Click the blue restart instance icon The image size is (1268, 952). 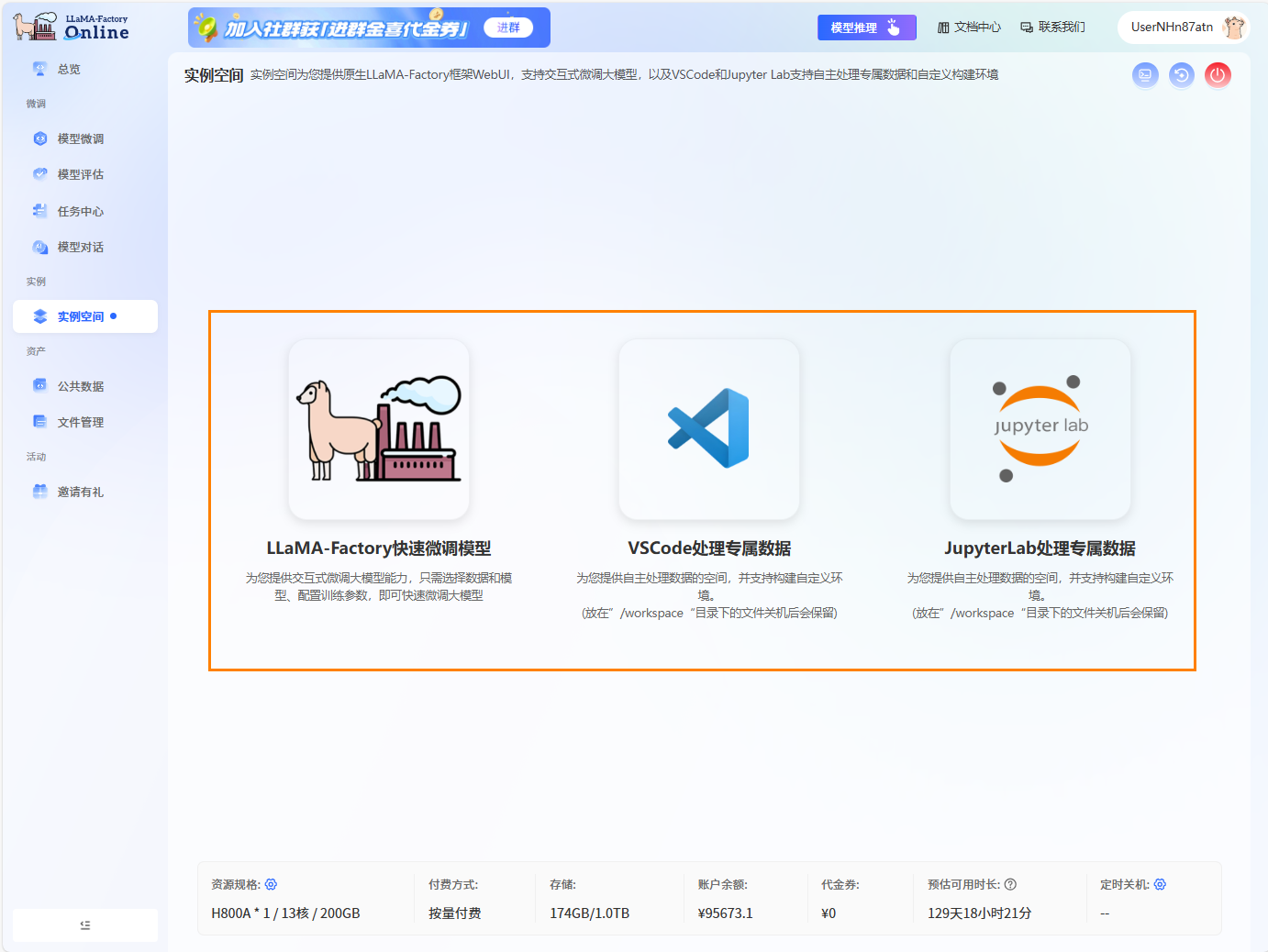click(x=1181, y=75)
